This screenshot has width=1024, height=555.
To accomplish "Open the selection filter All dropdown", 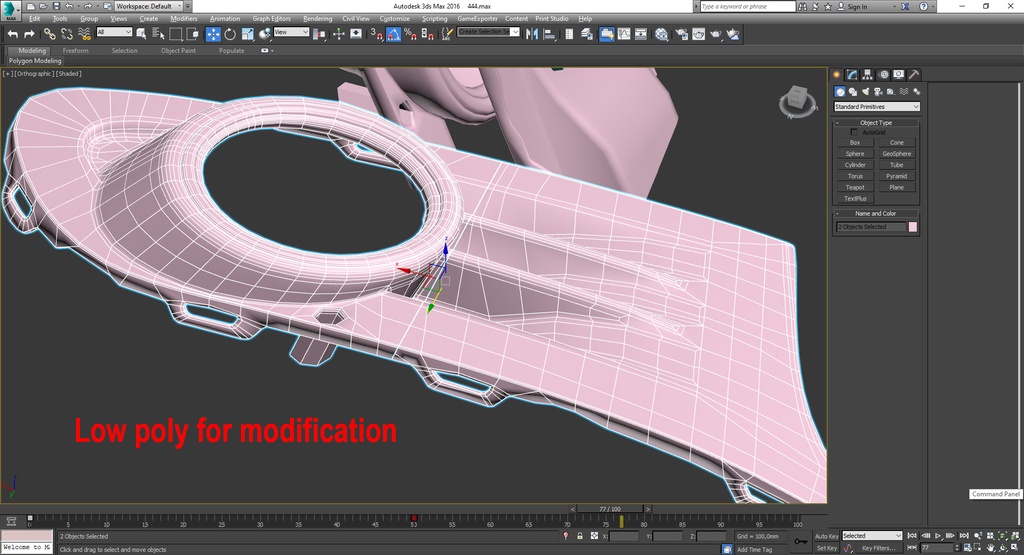I will coord(114,31).
